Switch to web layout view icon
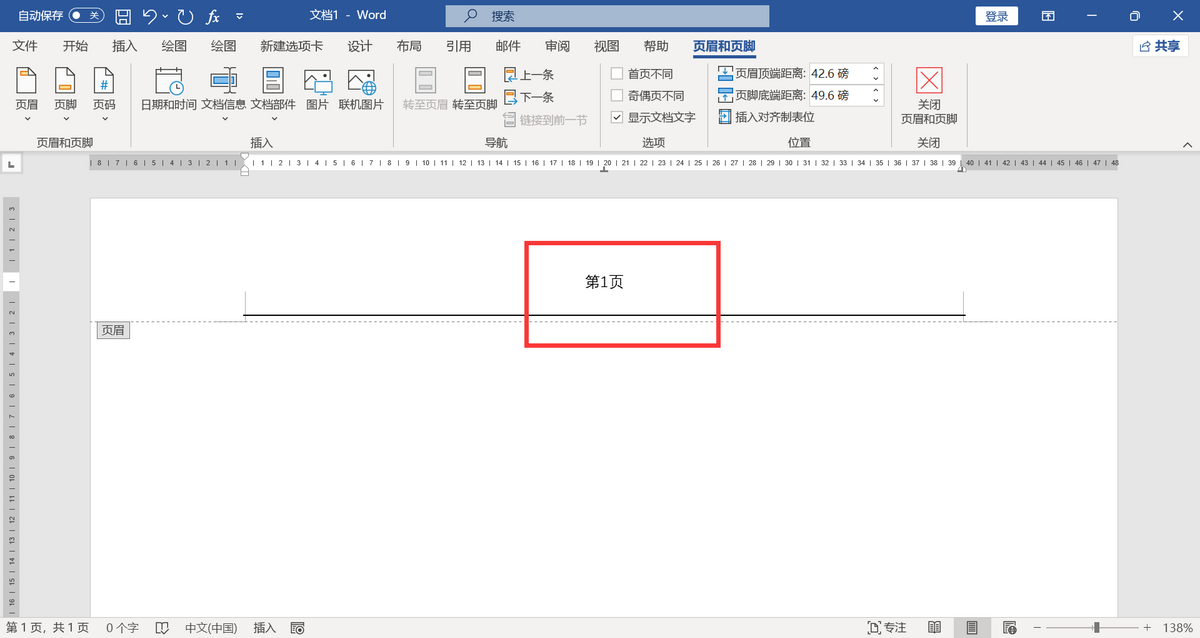This screenshot has width=1200, height=638. [1009, 628]
